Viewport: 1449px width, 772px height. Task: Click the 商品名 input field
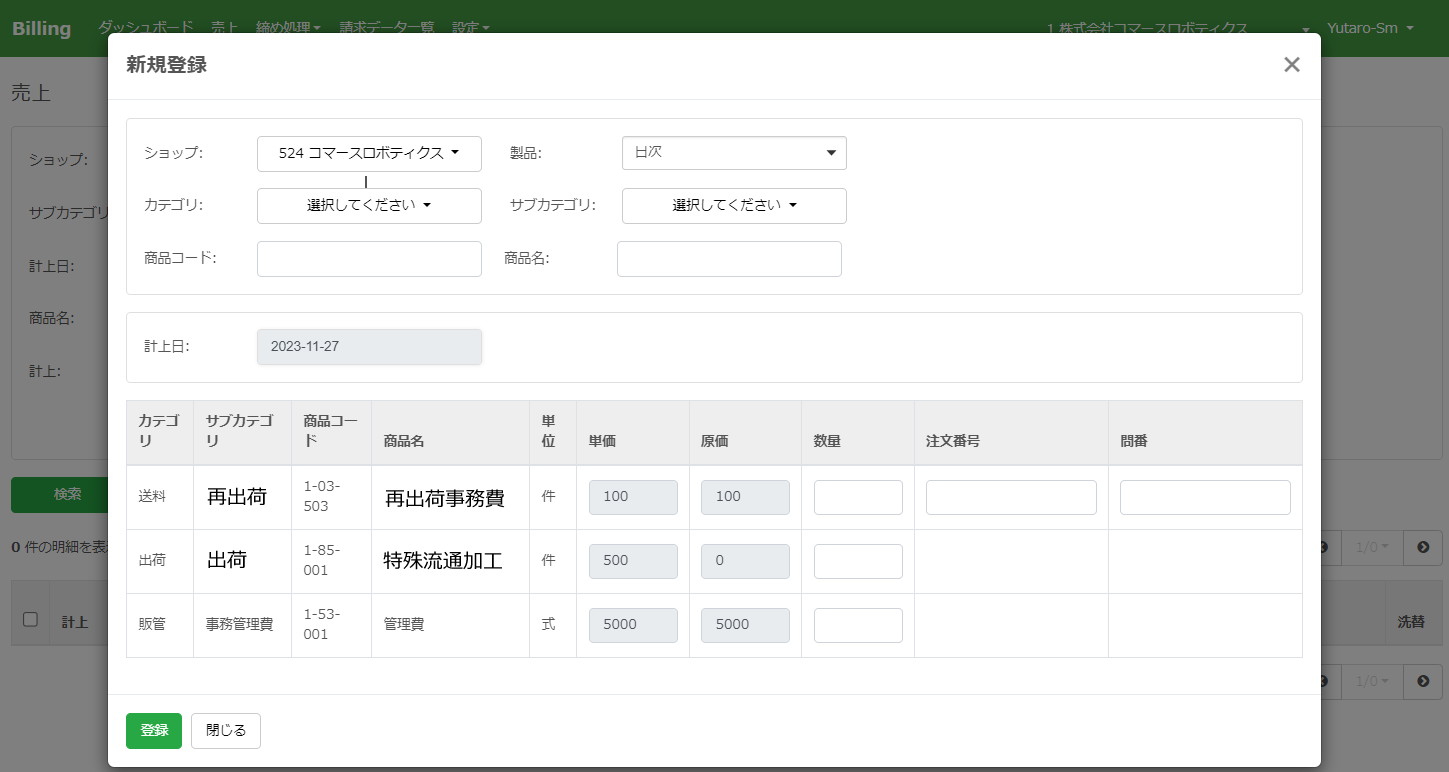point(729,258)
